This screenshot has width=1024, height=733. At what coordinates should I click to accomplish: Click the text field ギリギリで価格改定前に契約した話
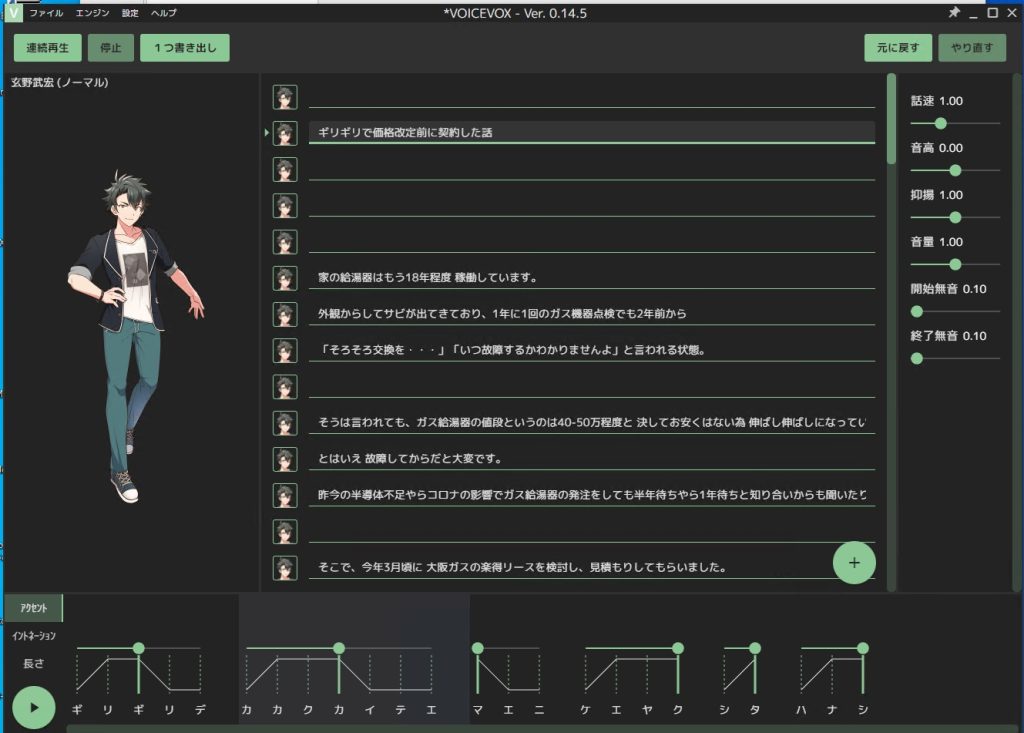click(x=592, y=133)
